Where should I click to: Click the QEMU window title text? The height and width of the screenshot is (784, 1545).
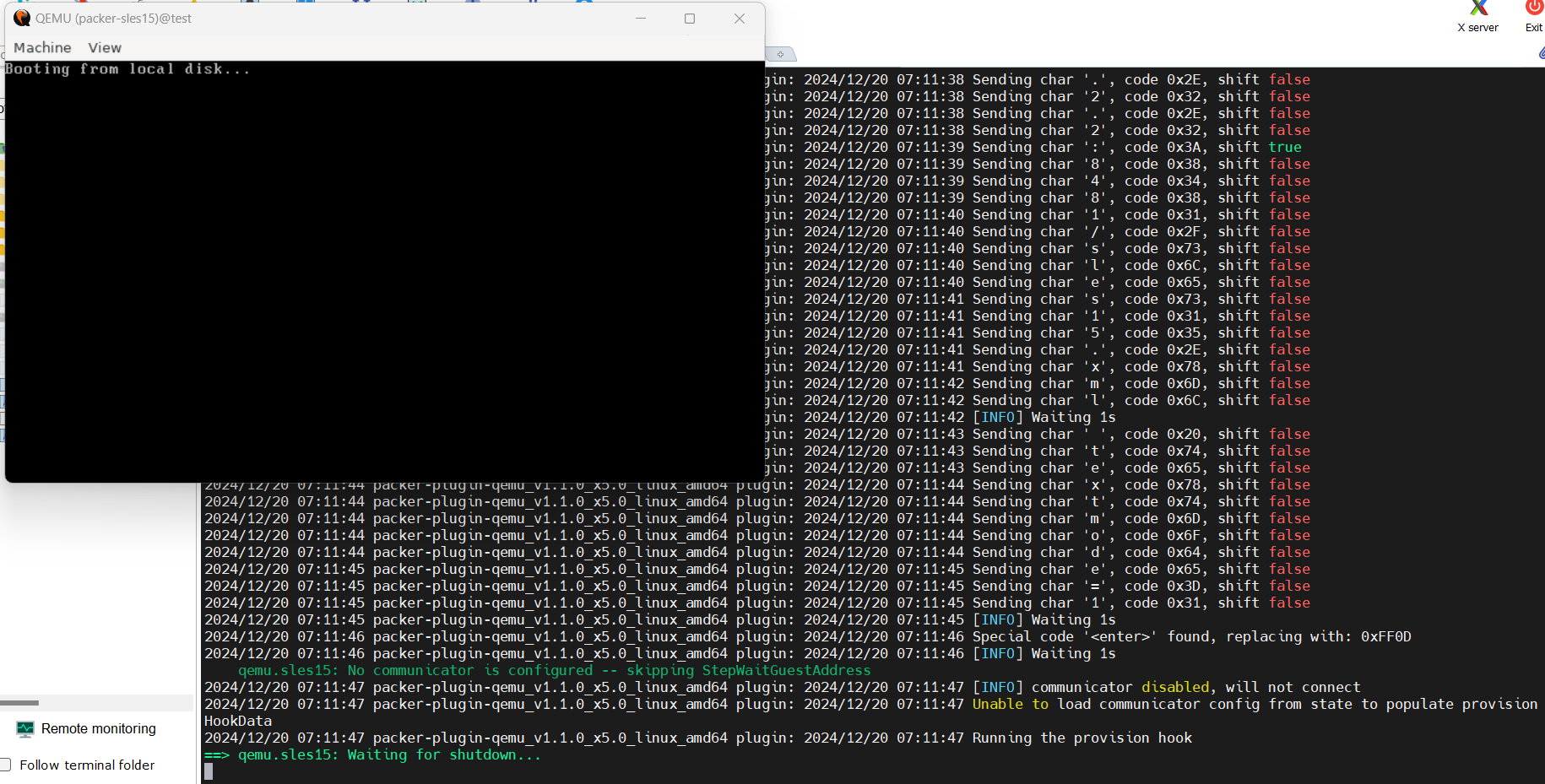point(113,19)
